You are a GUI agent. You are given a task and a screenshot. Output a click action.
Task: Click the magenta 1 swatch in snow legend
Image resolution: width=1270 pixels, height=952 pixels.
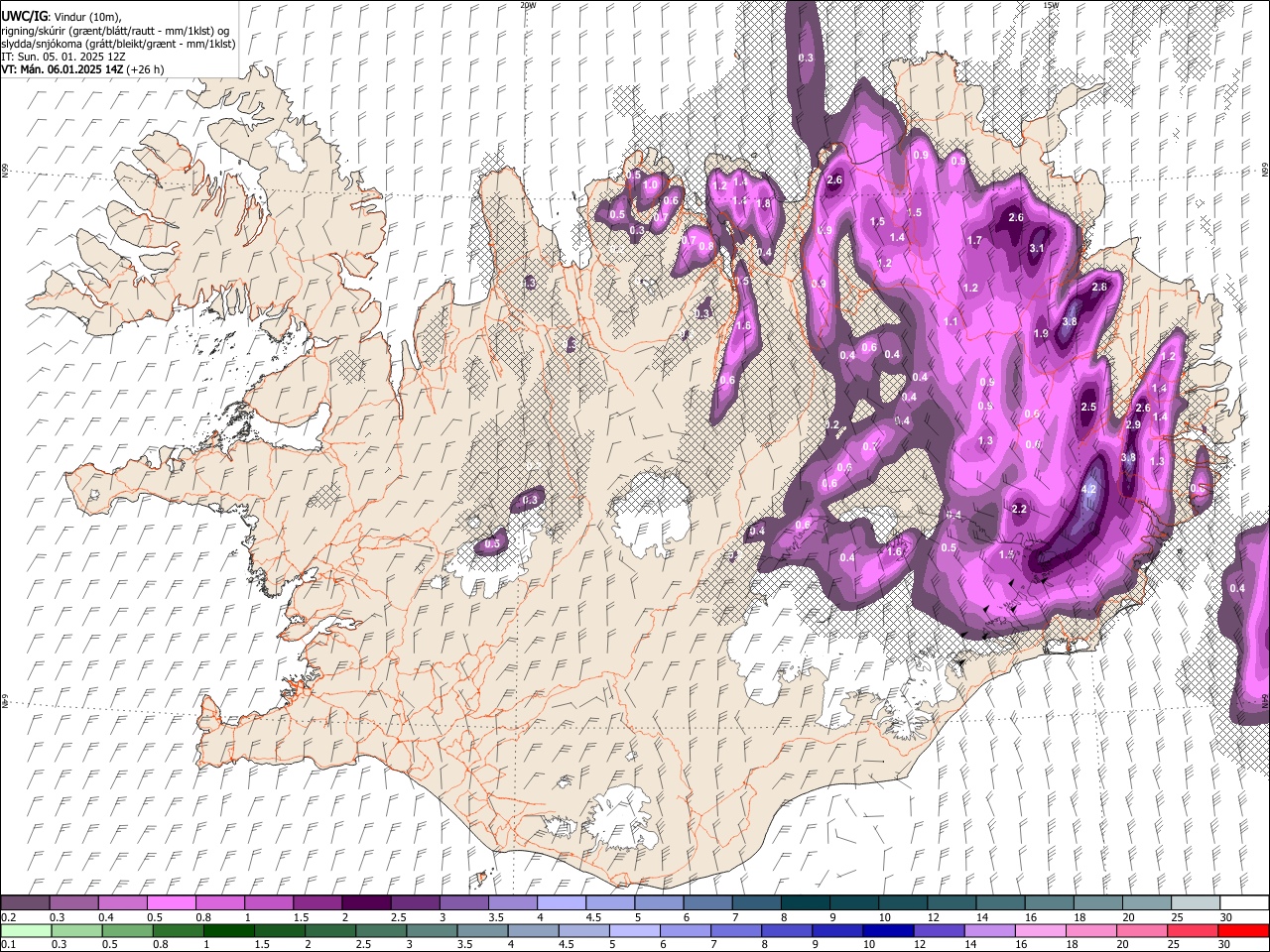[x=268, y=903]
